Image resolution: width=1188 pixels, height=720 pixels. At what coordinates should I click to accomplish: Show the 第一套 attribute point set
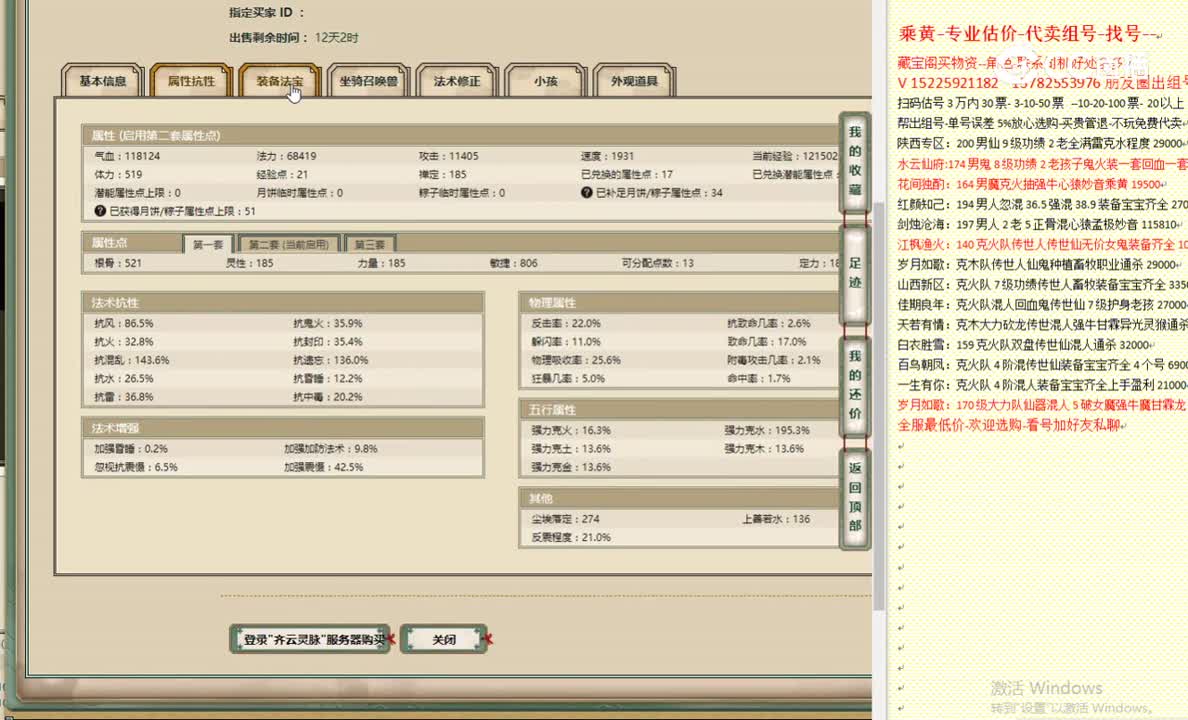click(x=208, y=244)
